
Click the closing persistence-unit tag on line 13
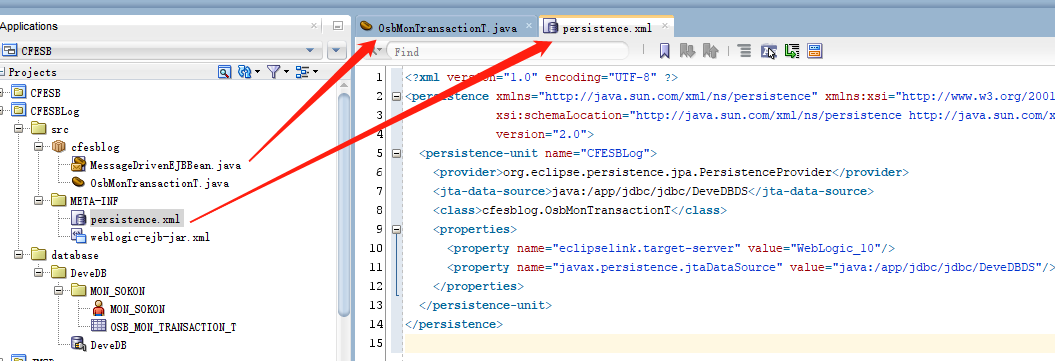485,305
